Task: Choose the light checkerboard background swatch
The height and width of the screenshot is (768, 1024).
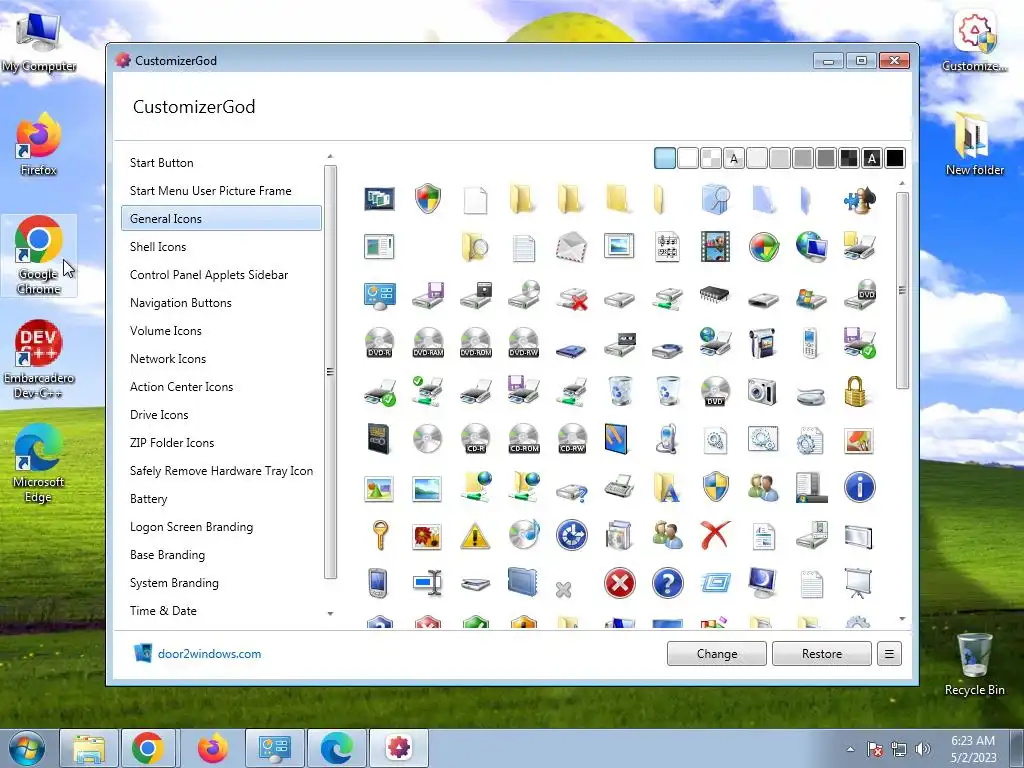Action: coord(711,158)
